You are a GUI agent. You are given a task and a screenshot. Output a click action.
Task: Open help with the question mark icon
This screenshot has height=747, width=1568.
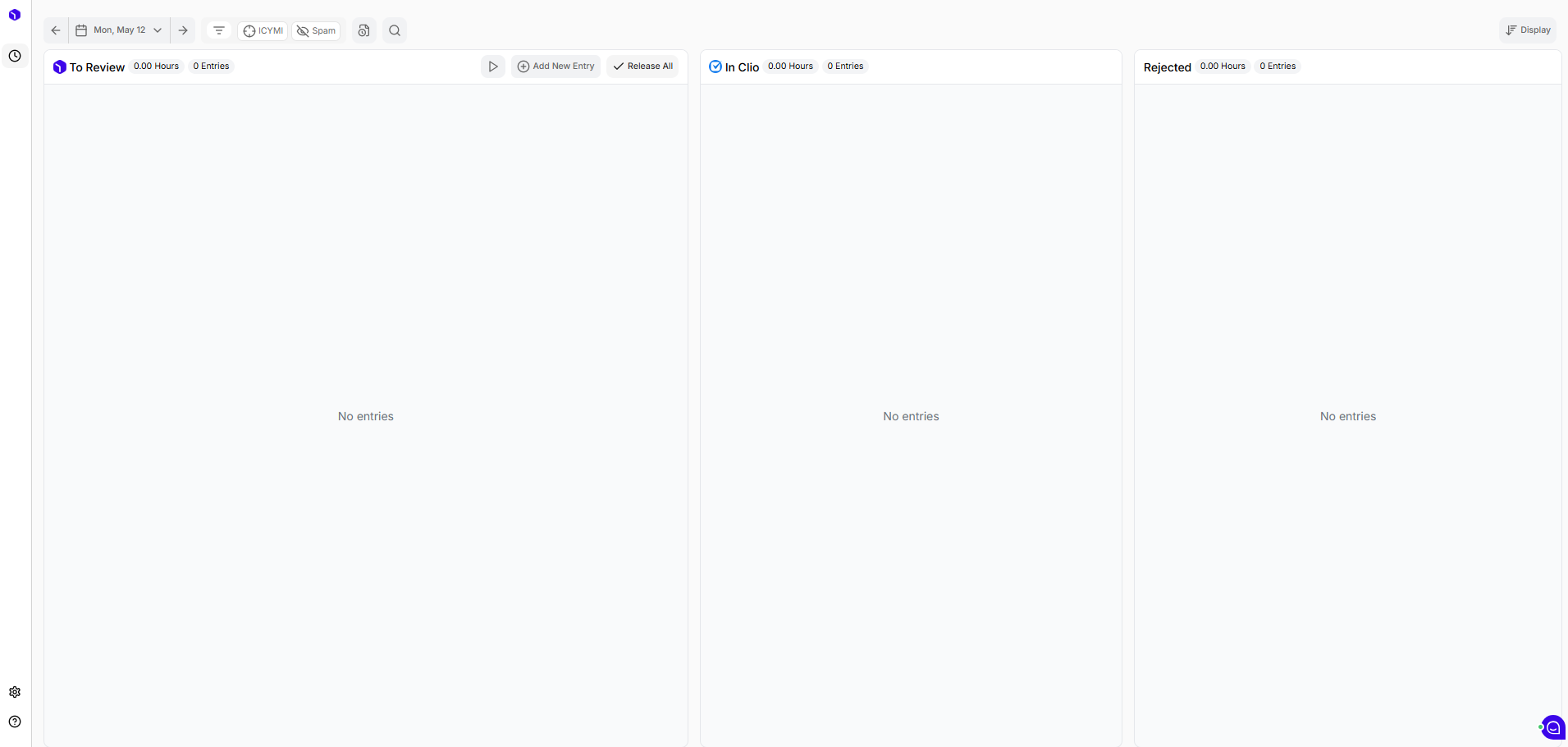click(x=15, y=722)
